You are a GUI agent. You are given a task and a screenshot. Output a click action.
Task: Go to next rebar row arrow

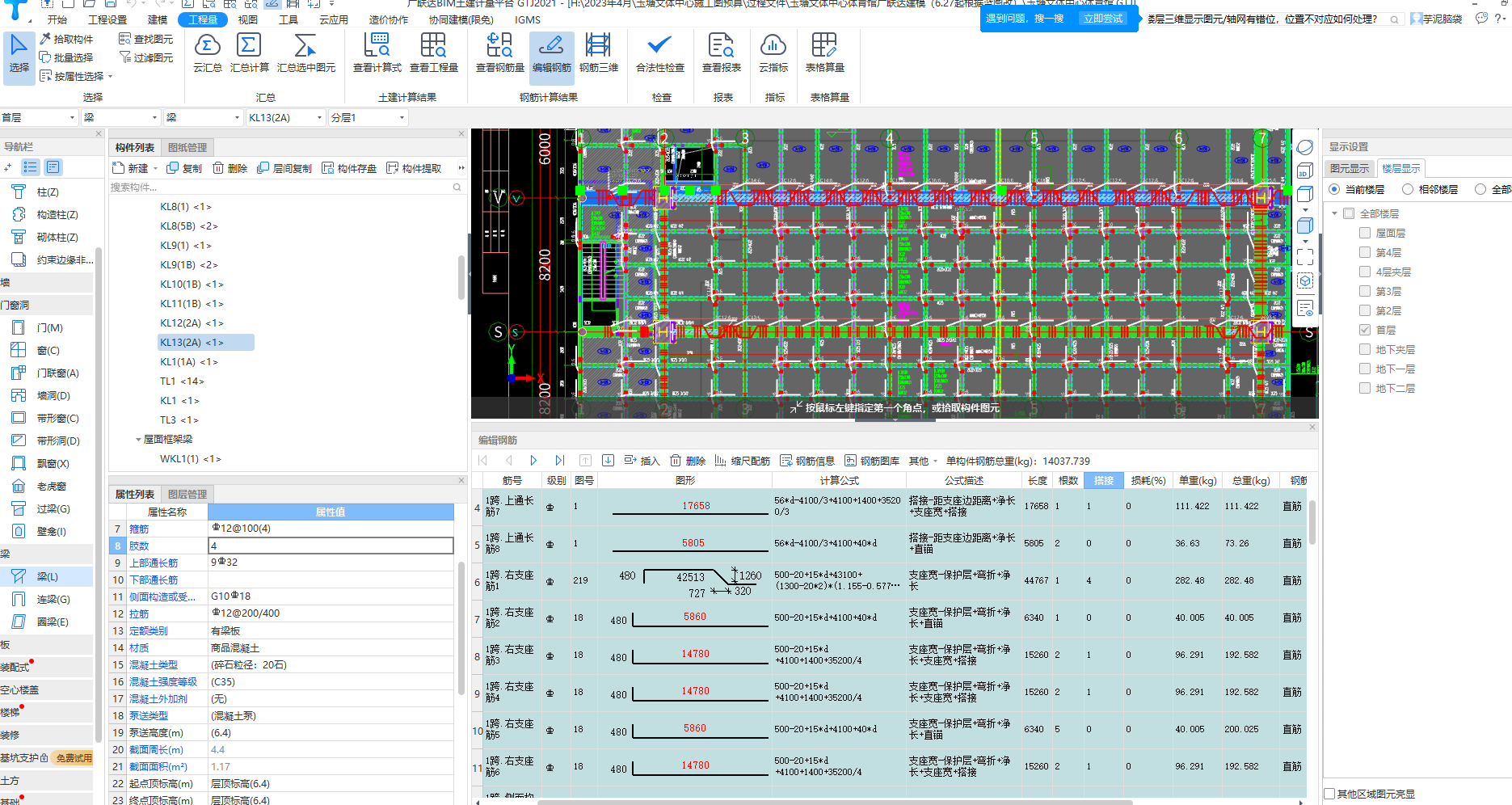click(x=533, y=461)
